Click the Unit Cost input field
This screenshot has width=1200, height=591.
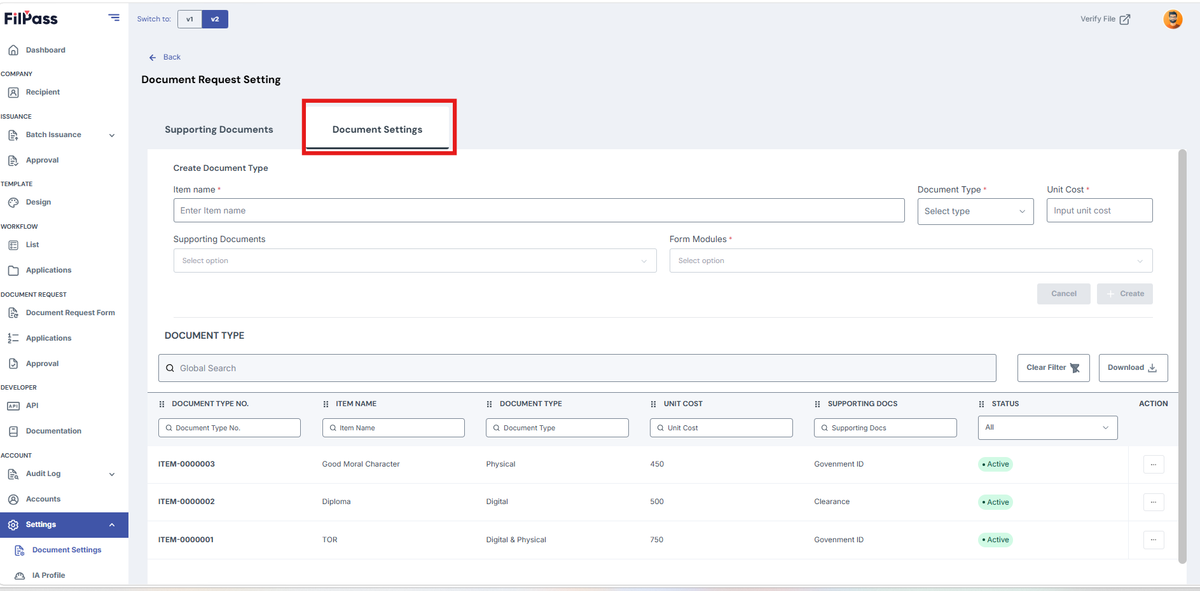click(x=1100, y=210)
